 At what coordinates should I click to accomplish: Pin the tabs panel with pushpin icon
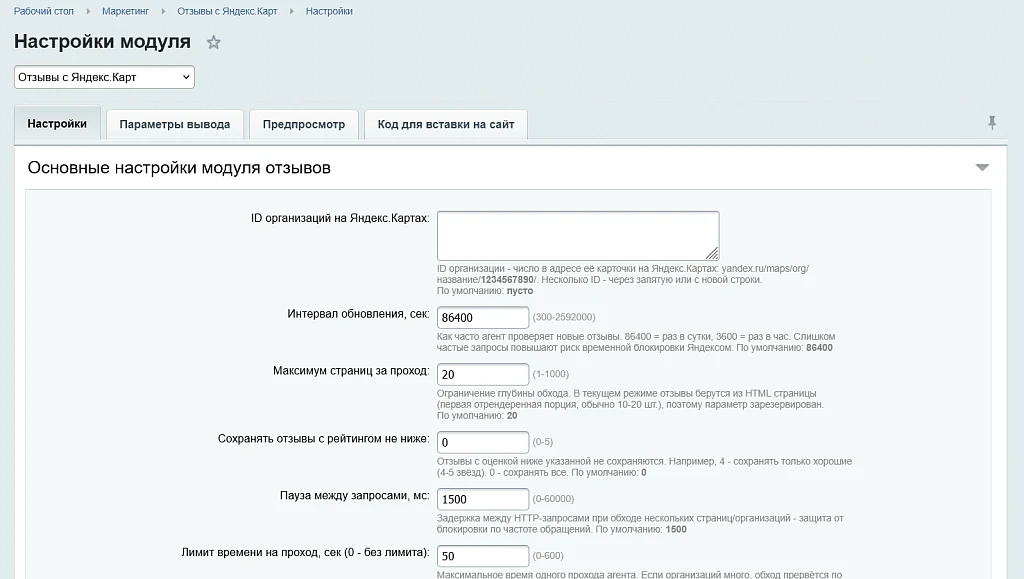click(991, 123)
